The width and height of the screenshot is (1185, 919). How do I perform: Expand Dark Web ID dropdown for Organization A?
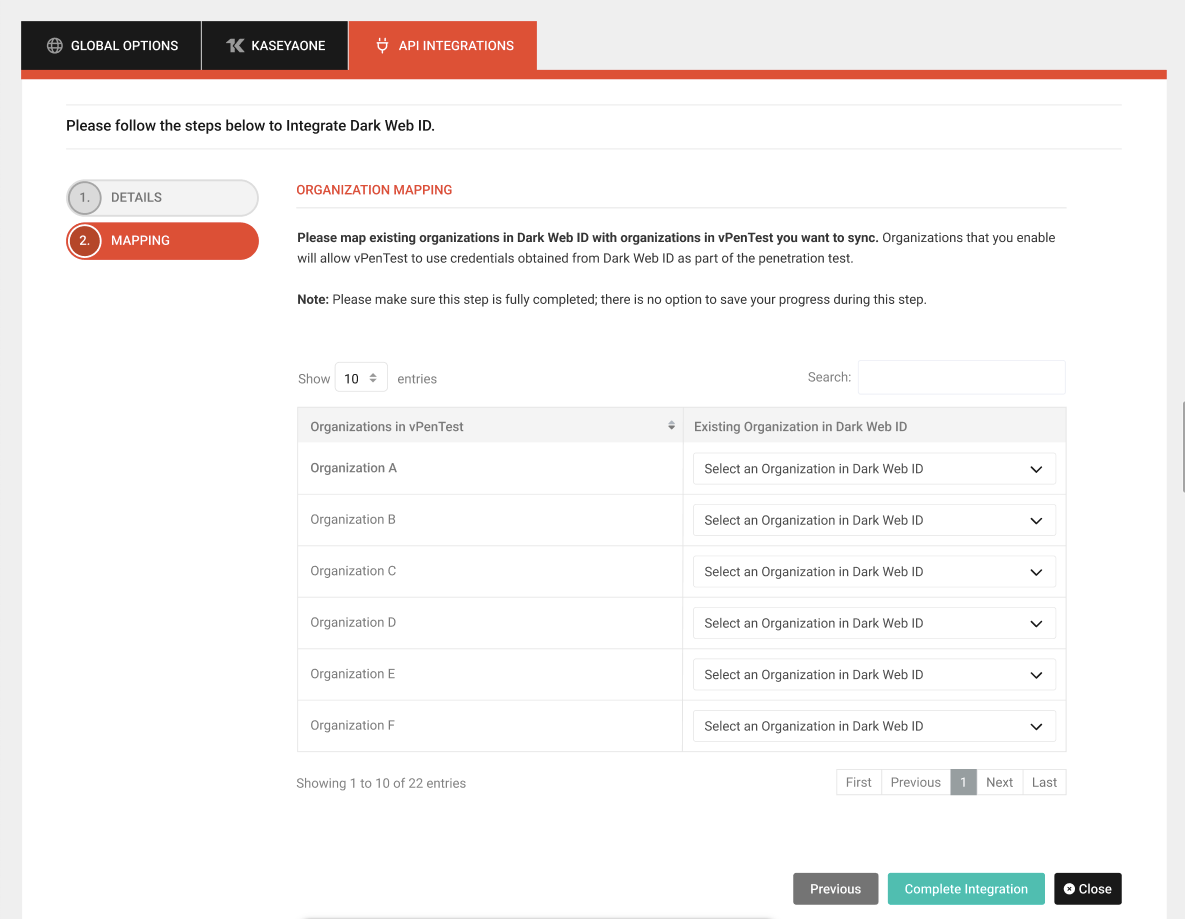(874, 469)
